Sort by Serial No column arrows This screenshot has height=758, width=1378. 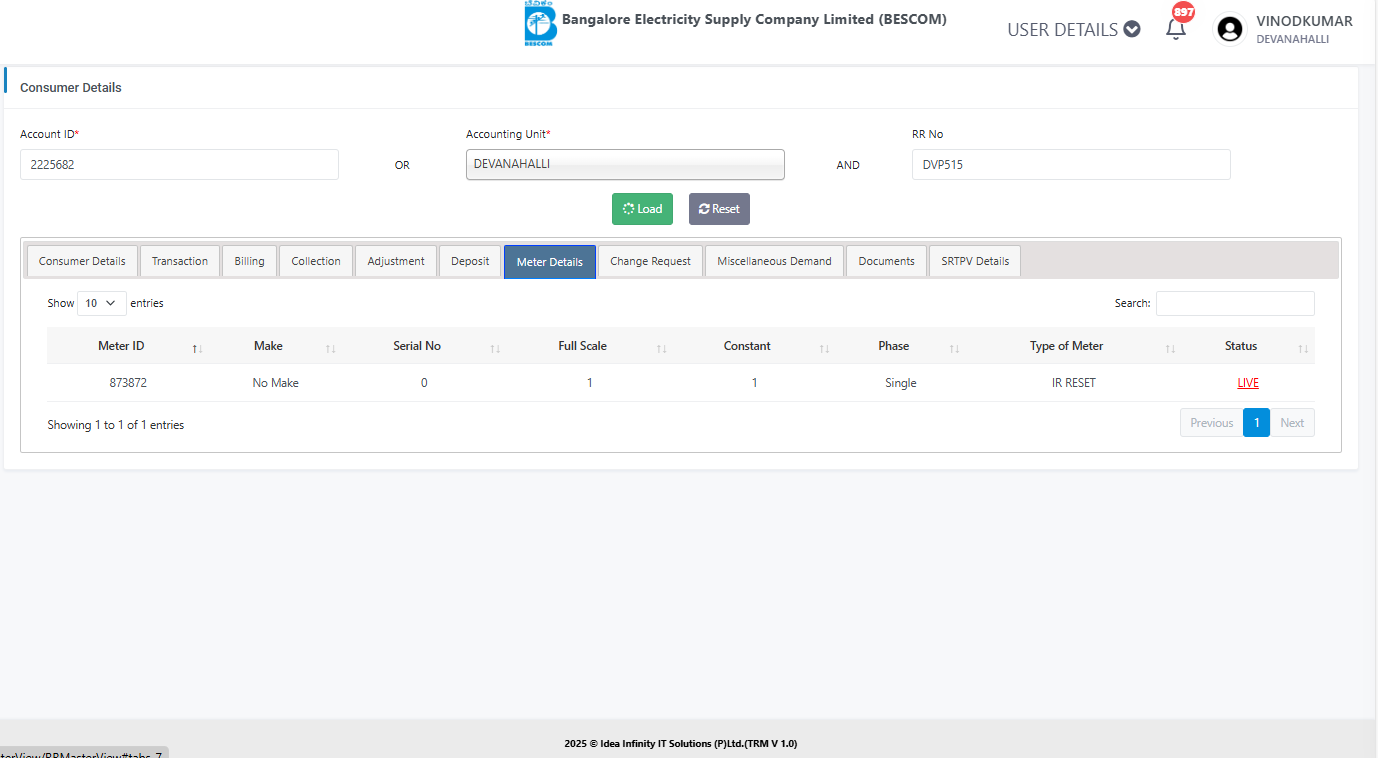click(x=495, y=348)
